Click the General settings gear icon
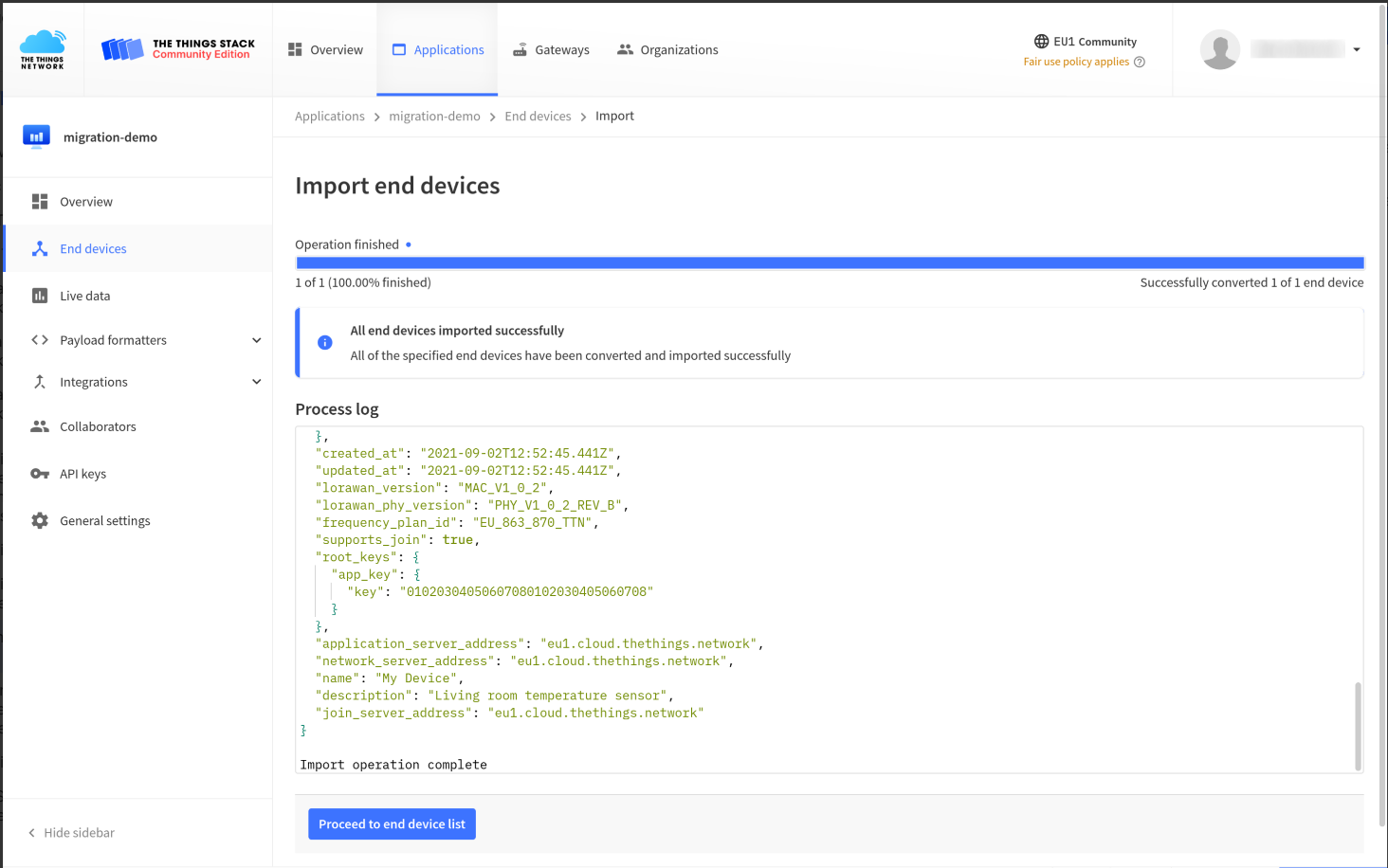The width and height of the screenshot is (1388, 868). point(40,520)
